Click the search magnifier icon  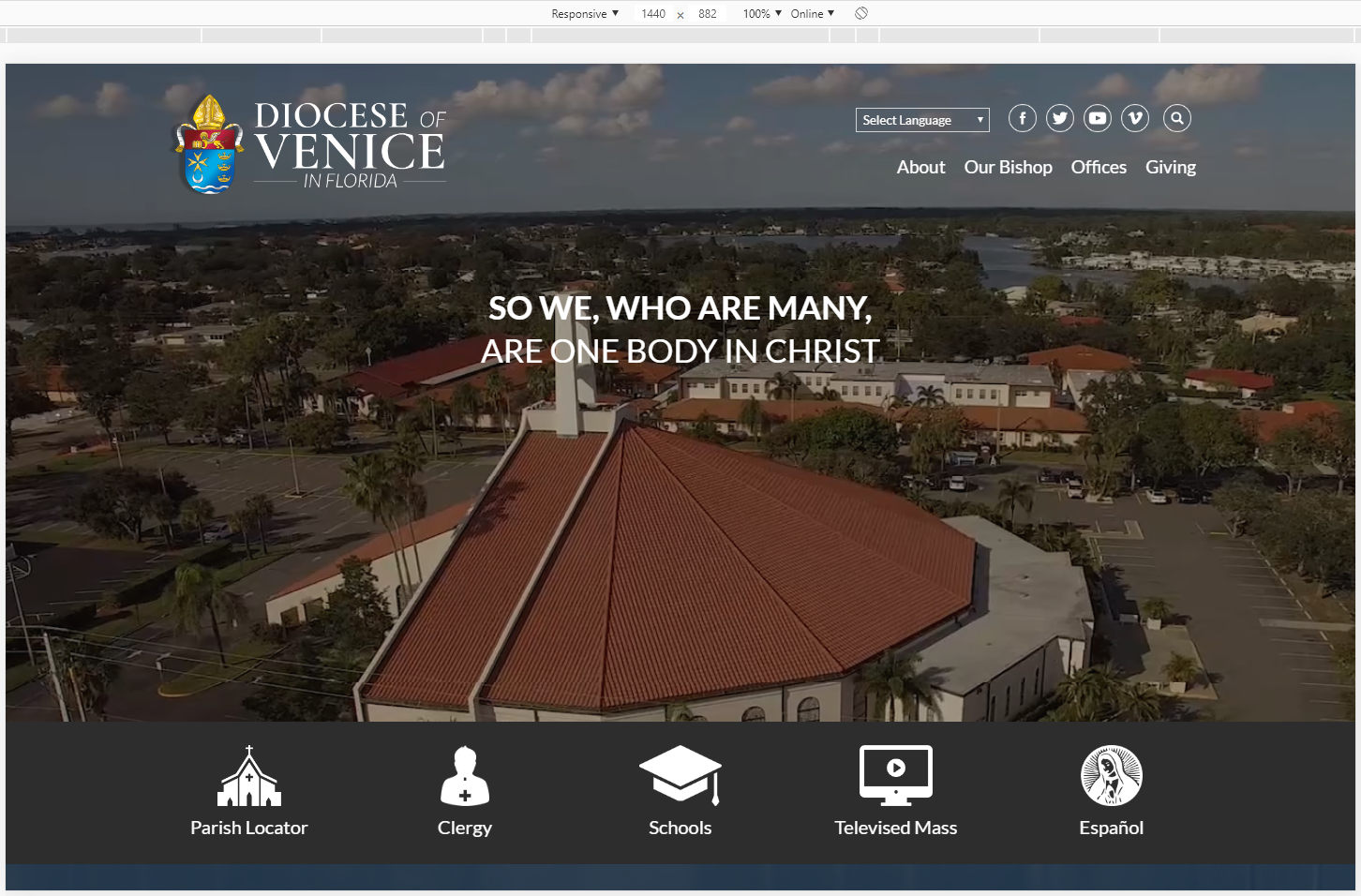[x=1177, y=118]
